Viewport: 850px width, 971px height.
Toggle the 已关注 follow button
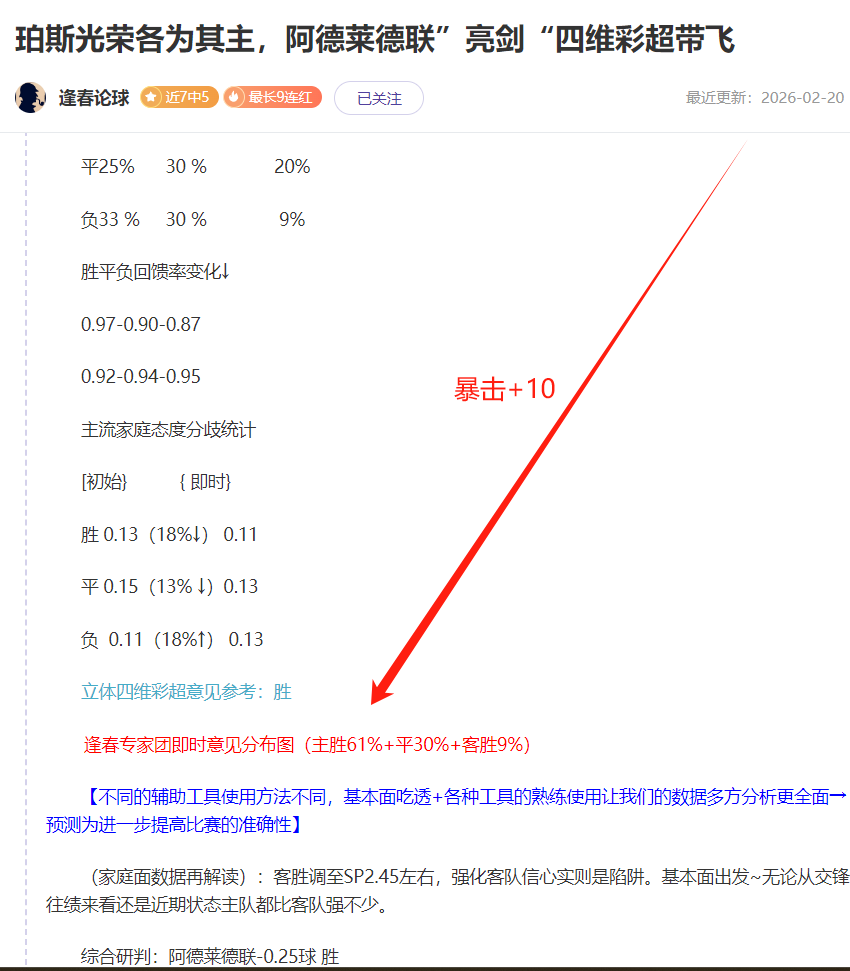[378, 98]
